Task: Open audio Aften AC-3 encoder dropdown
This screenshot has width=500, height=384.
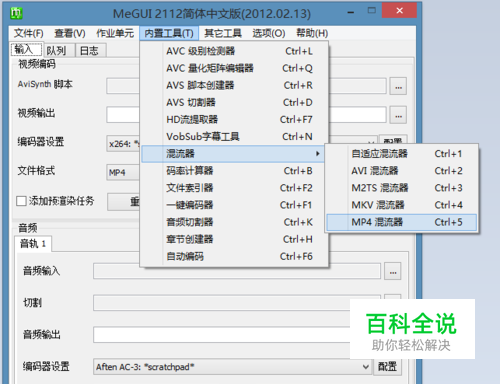Action: [x=233, y=367]
